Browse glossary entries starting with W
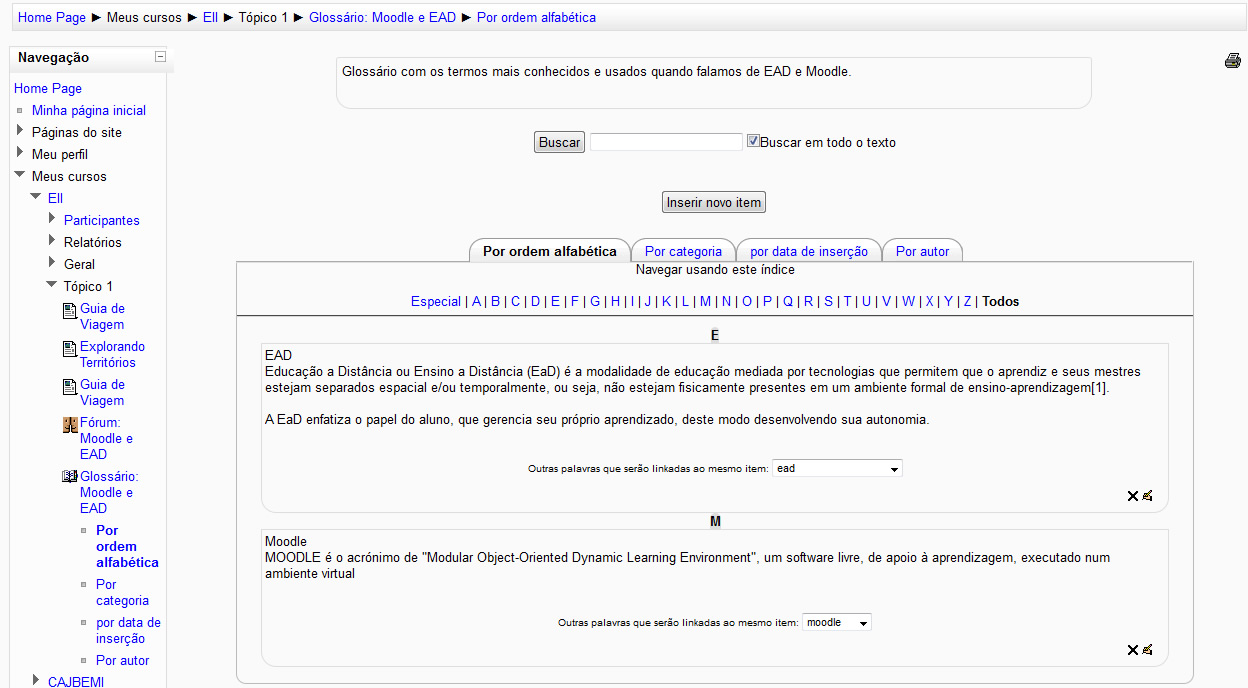This screenshot has height=688, width=1248. [908, 301]
